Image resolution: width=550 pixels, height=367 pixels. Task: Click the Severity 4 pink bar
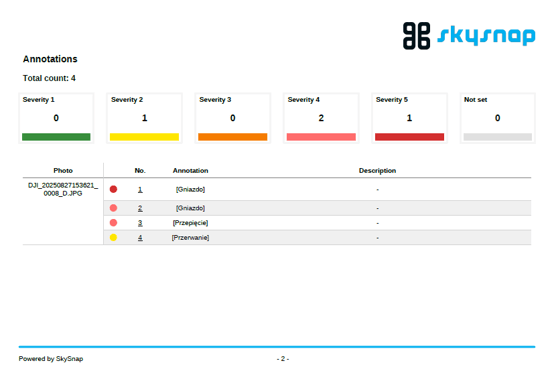point(321,137)
